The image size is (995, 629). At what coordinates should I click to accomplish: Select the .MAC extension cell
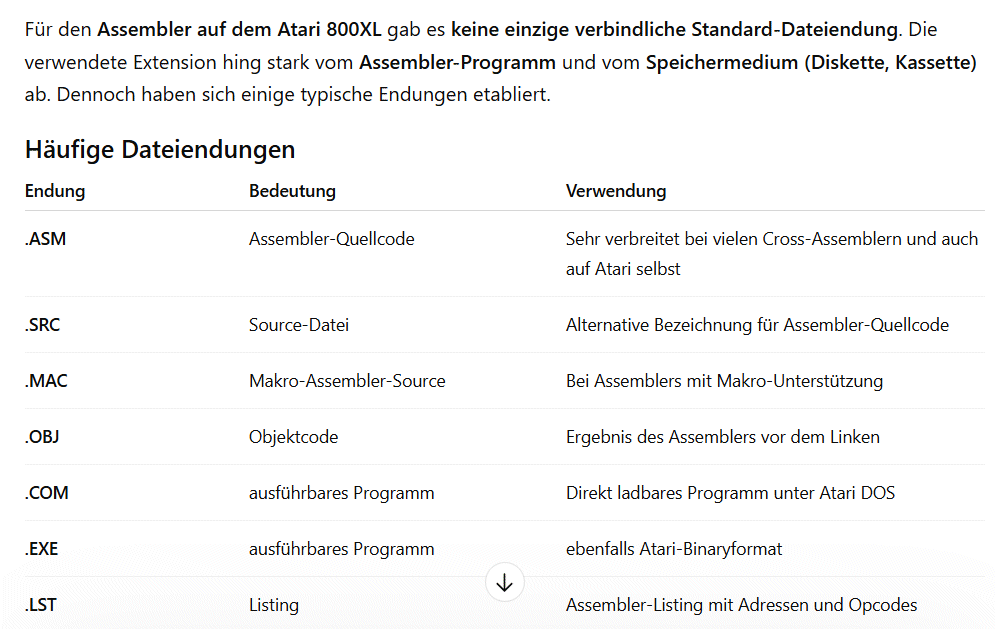(x=46, y=381)
